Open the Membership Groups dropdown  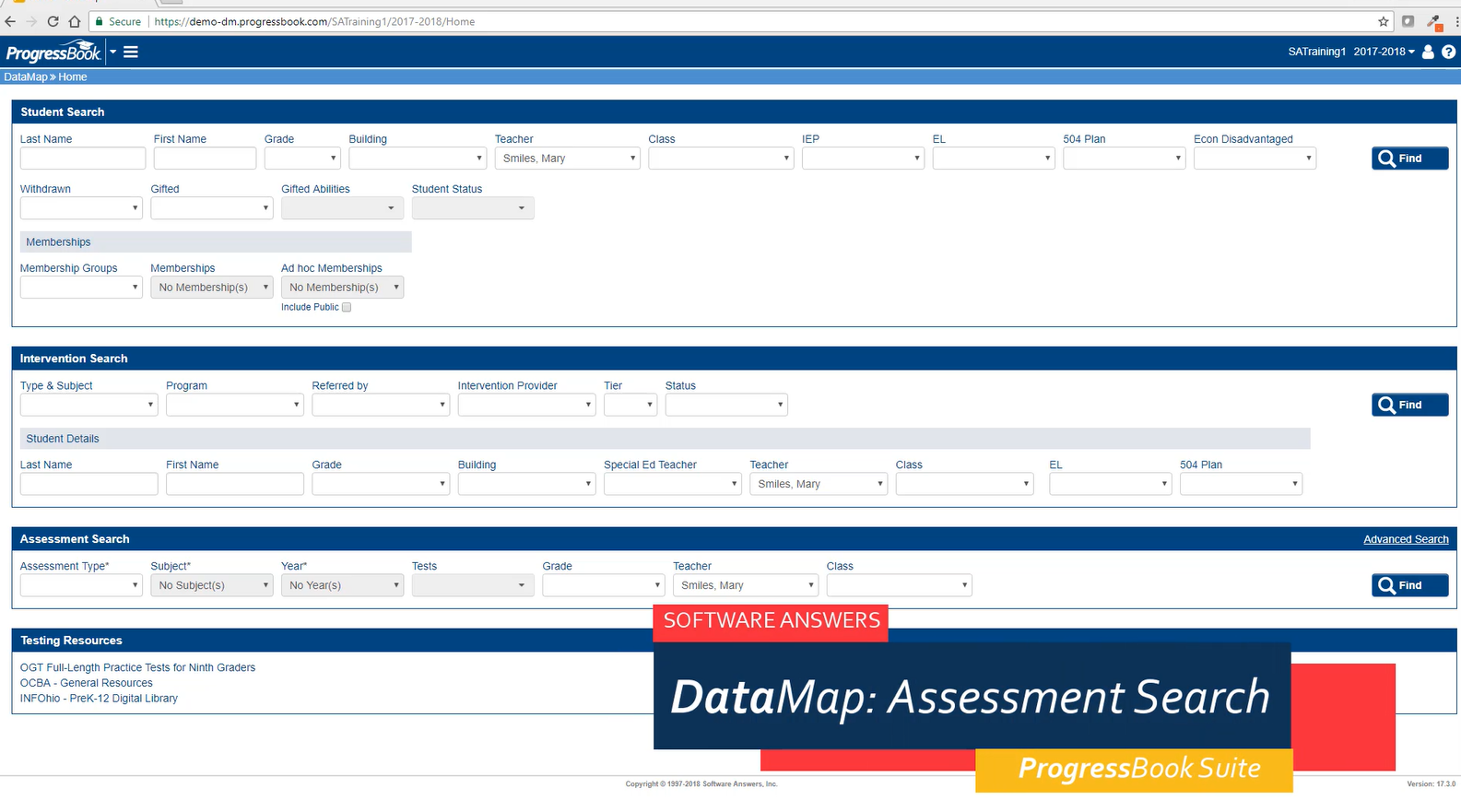tap(81, 288)
